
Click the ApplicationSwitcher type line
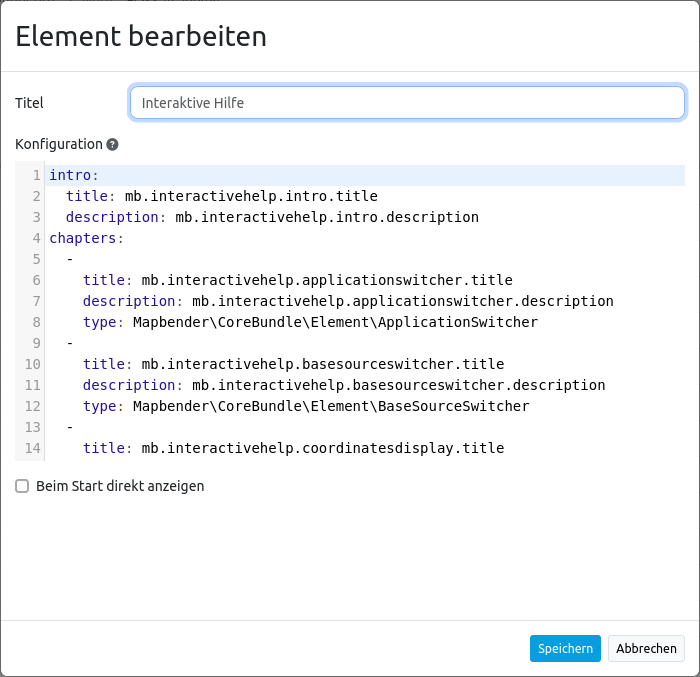click(310, 322)
